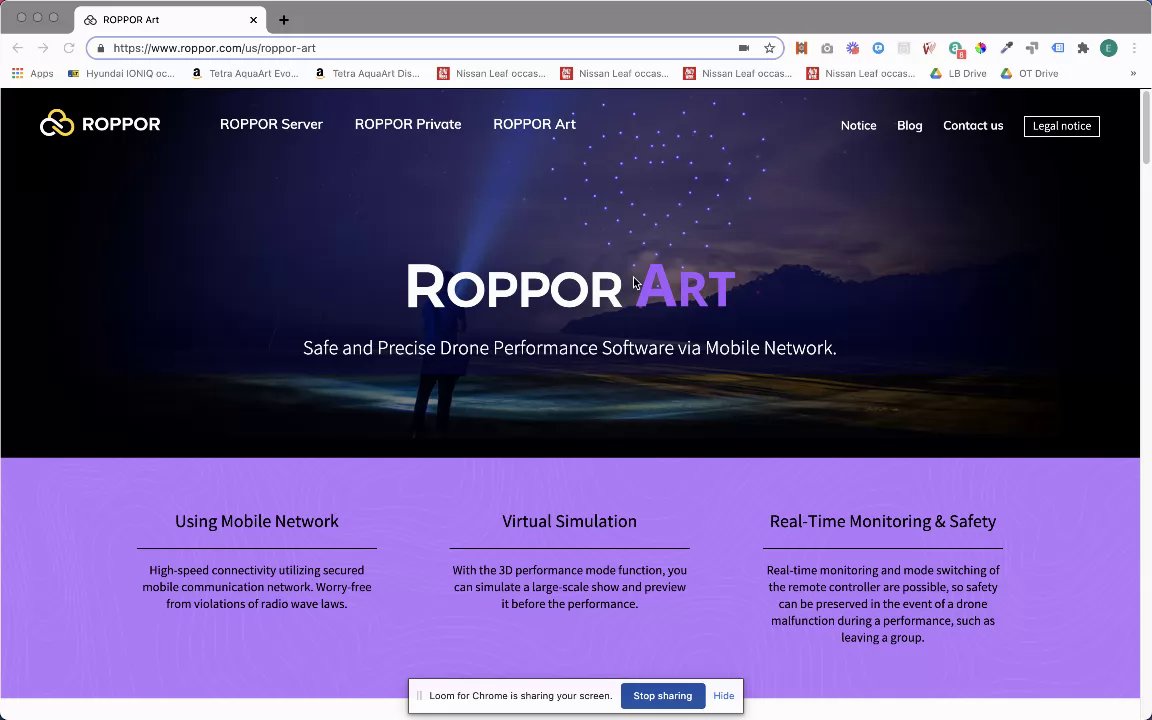Open ROPPOR Server in the site menu
1152x720 pixels.
[271, 124]
